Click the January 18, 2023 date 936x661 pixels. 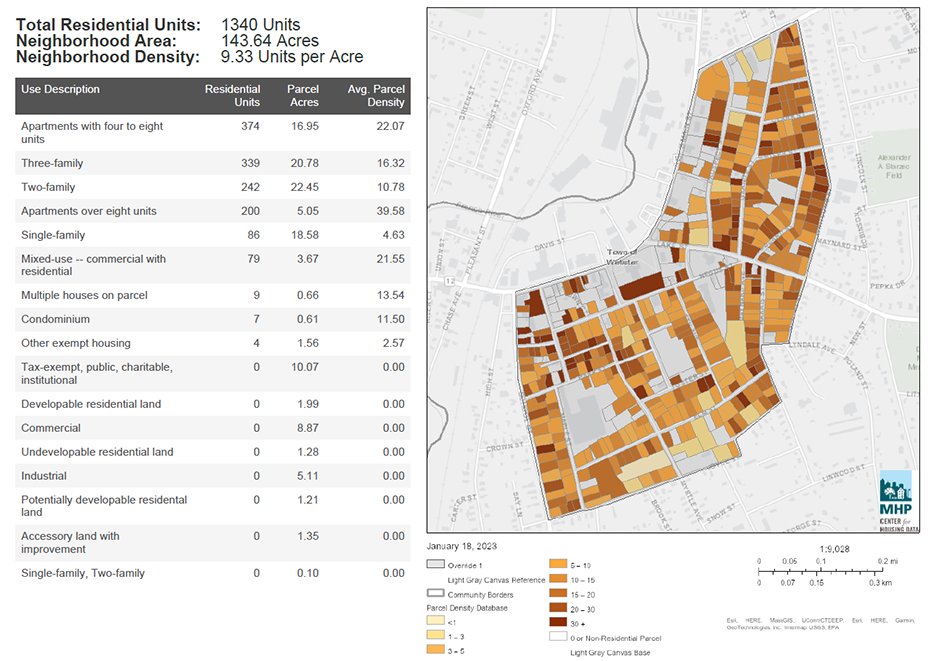[461, 546]
